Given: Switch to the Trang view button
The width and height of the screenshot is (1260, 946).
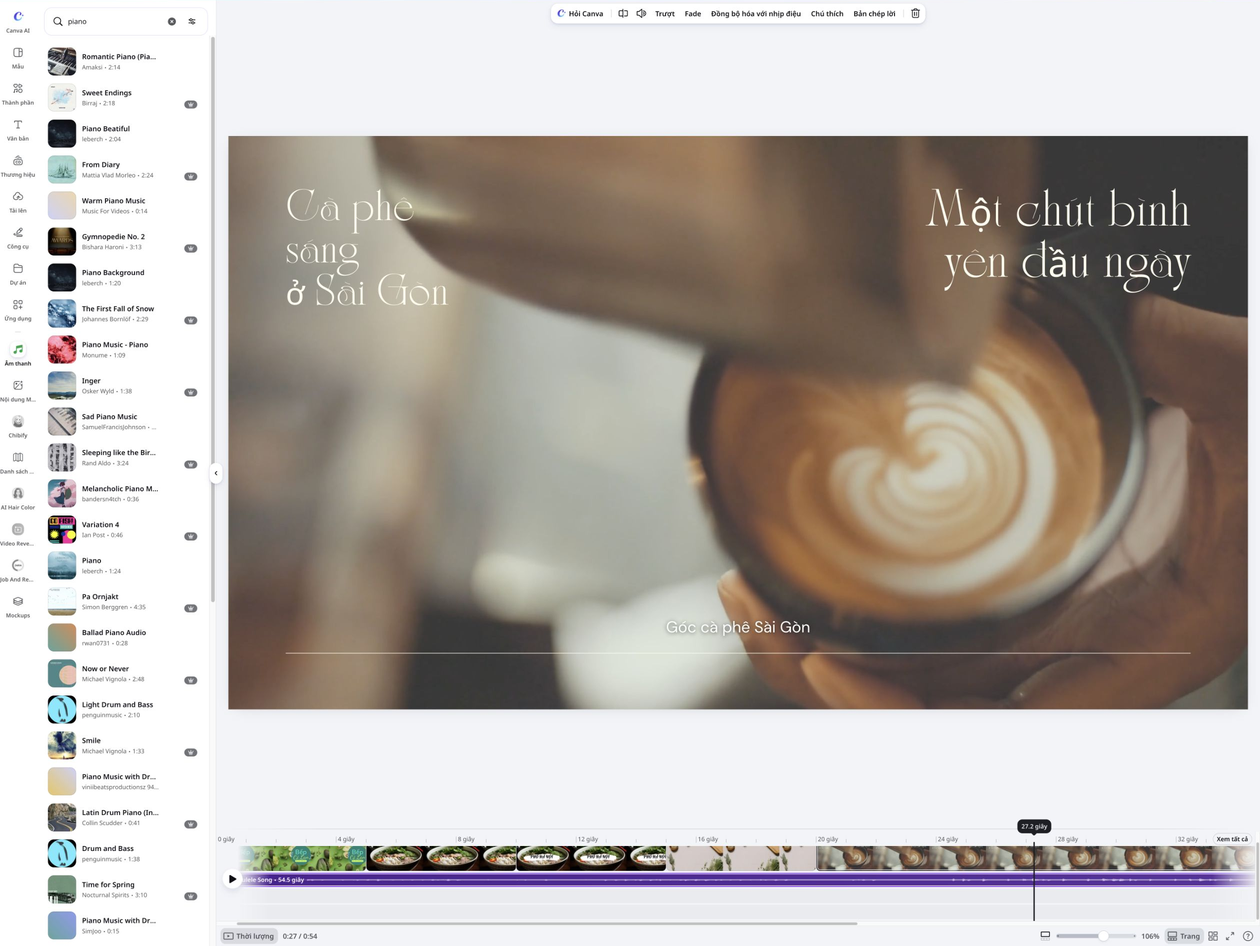Looking at the screenshot, I should click(1183, 936).
